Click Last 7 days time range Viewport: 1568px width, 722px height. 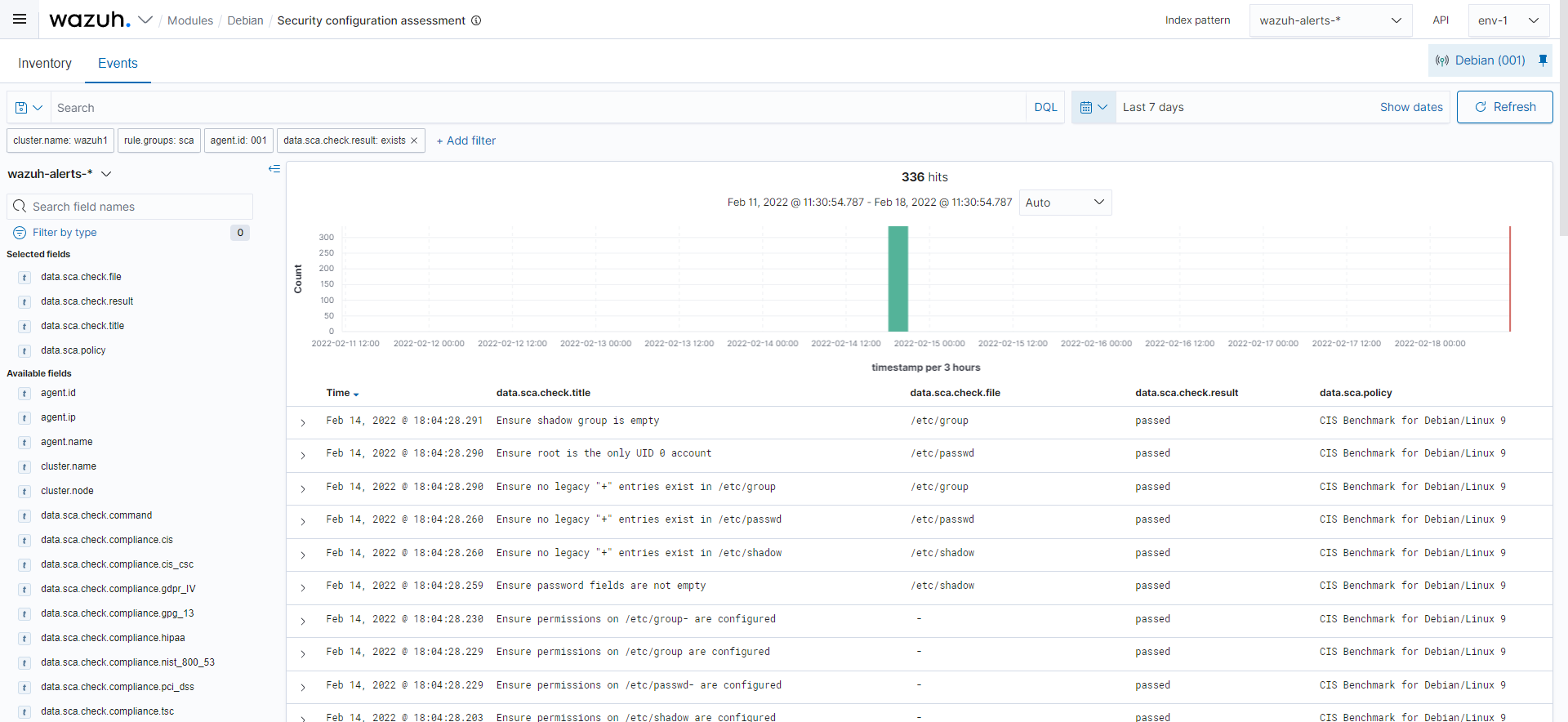click(x=1153, y=107)
